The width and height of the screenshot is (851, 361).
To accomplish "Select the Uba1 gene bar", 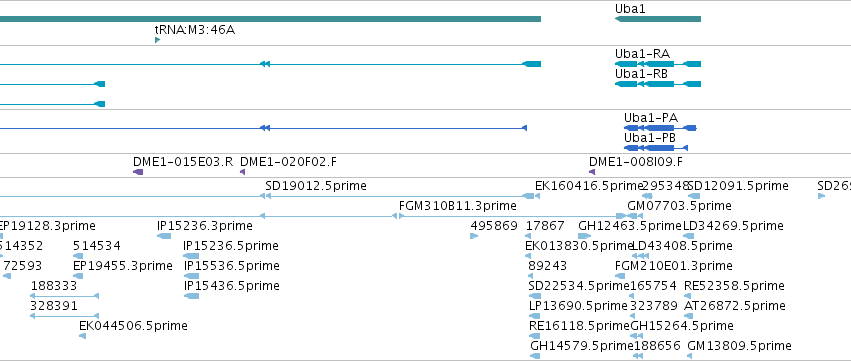I will [658, 19].
